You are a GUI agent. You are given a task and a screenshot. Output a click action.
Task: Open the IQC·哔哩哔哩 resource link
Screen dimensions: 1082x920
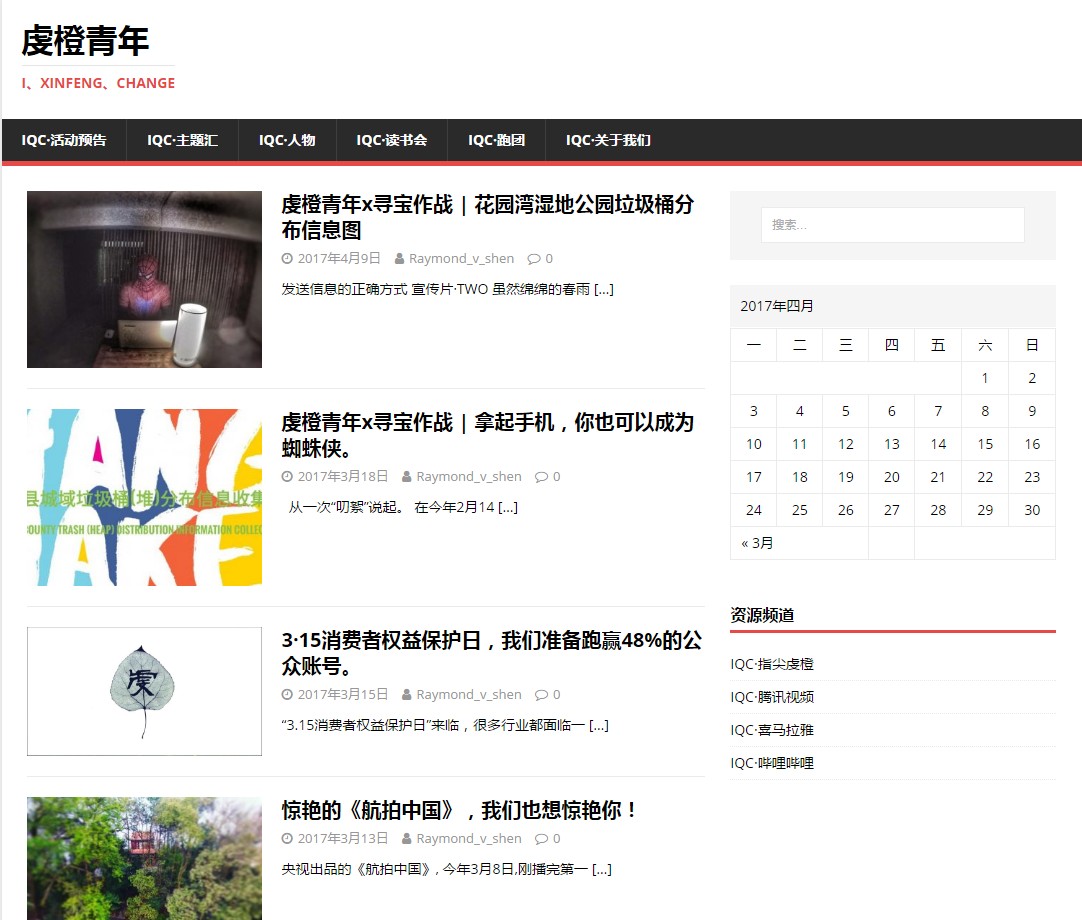pos(772,763)
